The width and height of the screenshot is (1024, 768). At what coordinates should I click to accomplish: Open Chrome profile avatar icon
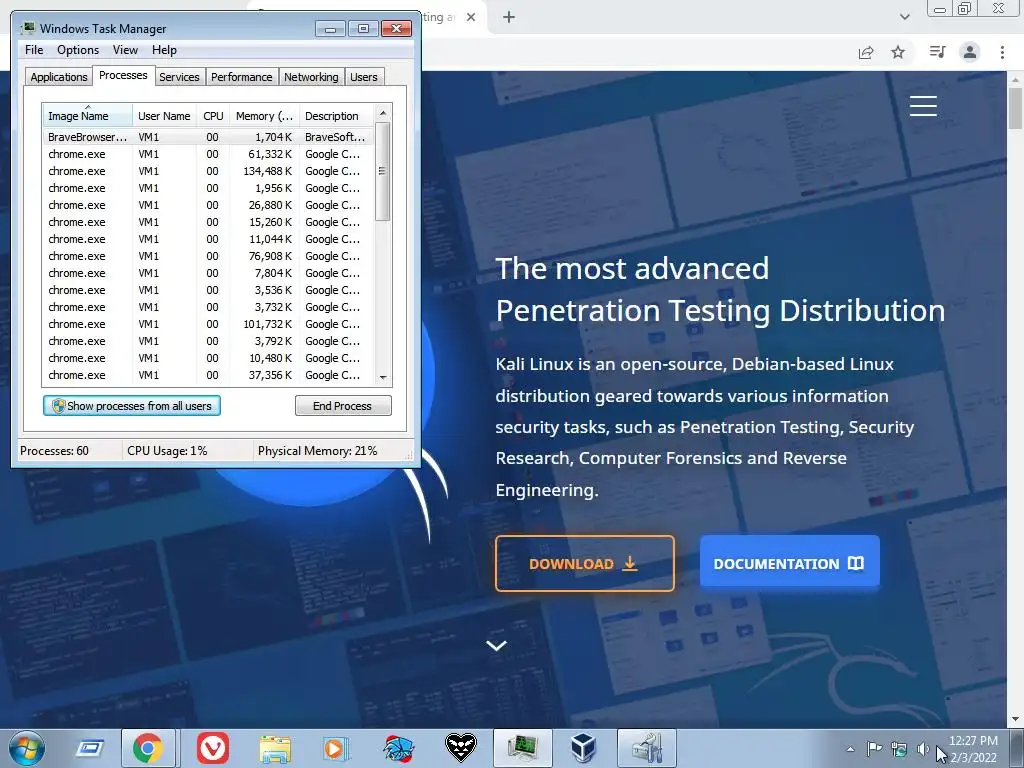pyautogui.click(x=970, y=52)
